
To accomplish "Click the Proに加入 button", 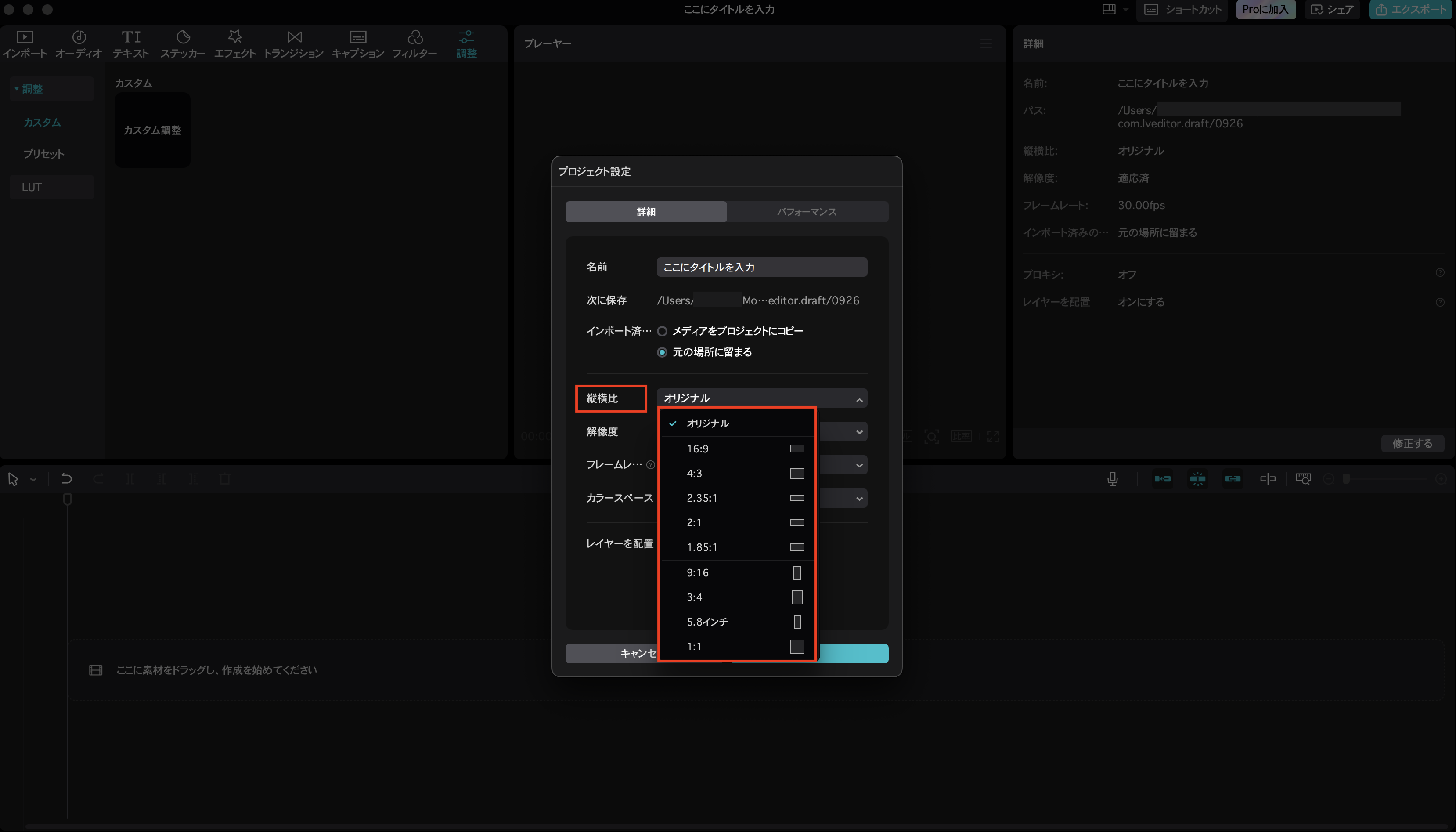I will 1266,10.
